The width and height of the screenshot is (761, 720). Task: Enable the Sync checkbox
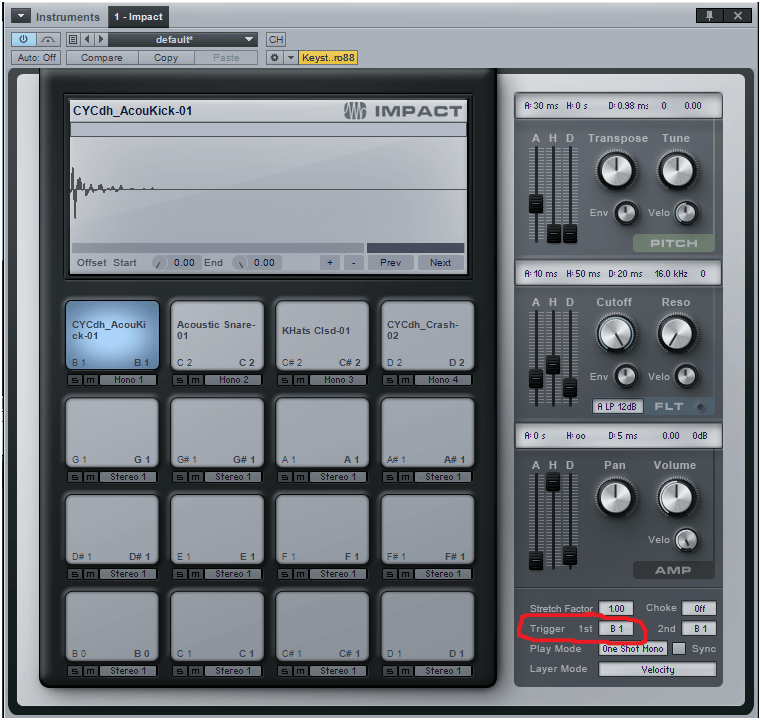(679, 648)
